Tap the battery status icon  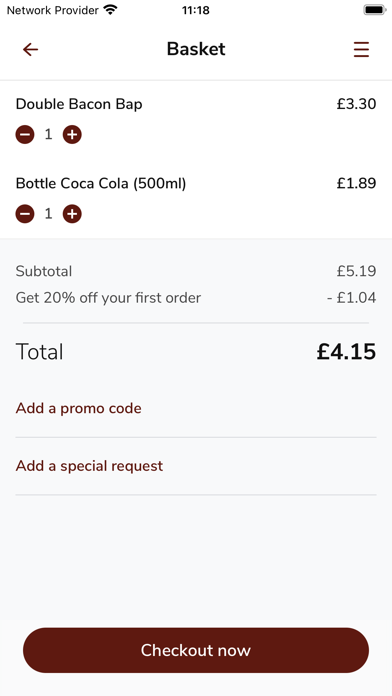point(375,10)
